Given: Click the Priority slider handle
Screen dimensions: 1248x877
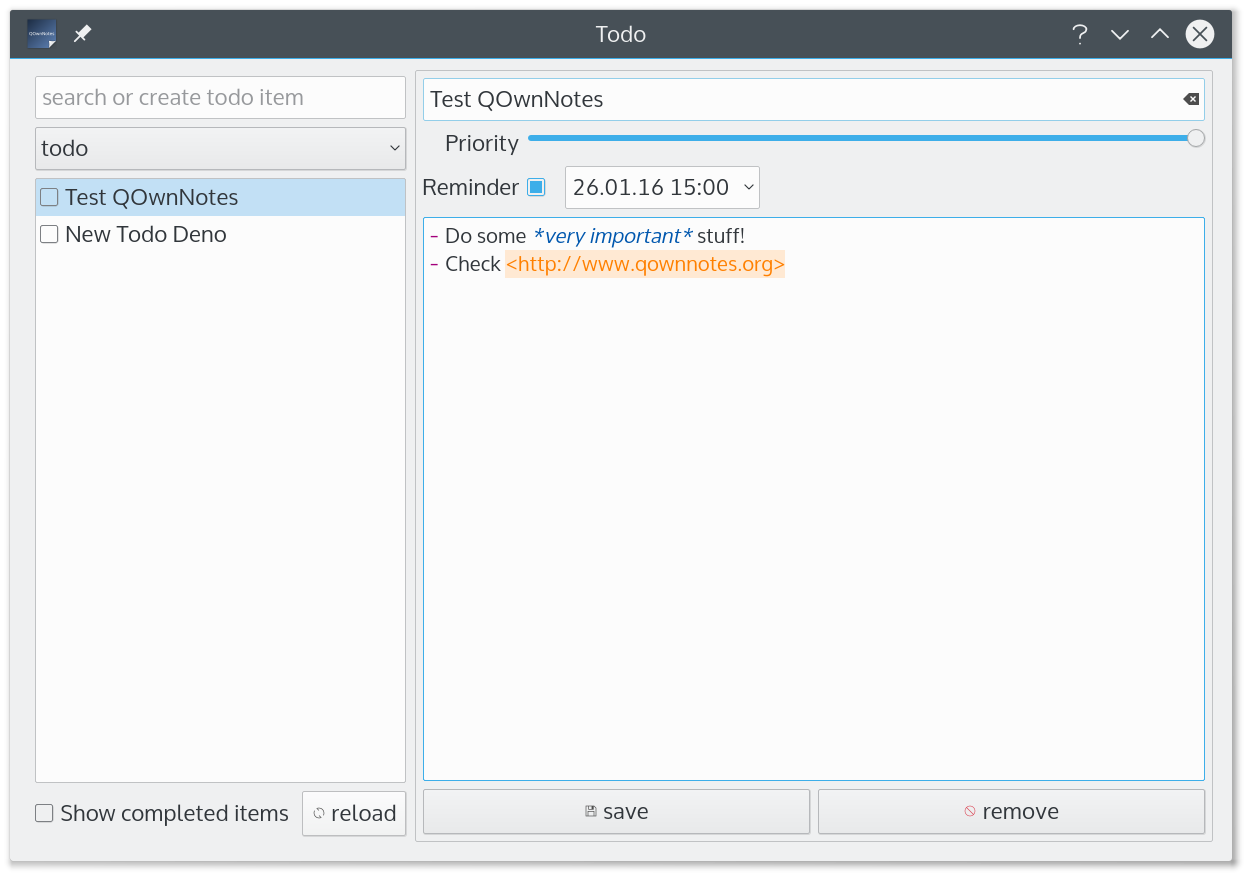Looking at the screenshot, I should click(x=1196, y=138).
